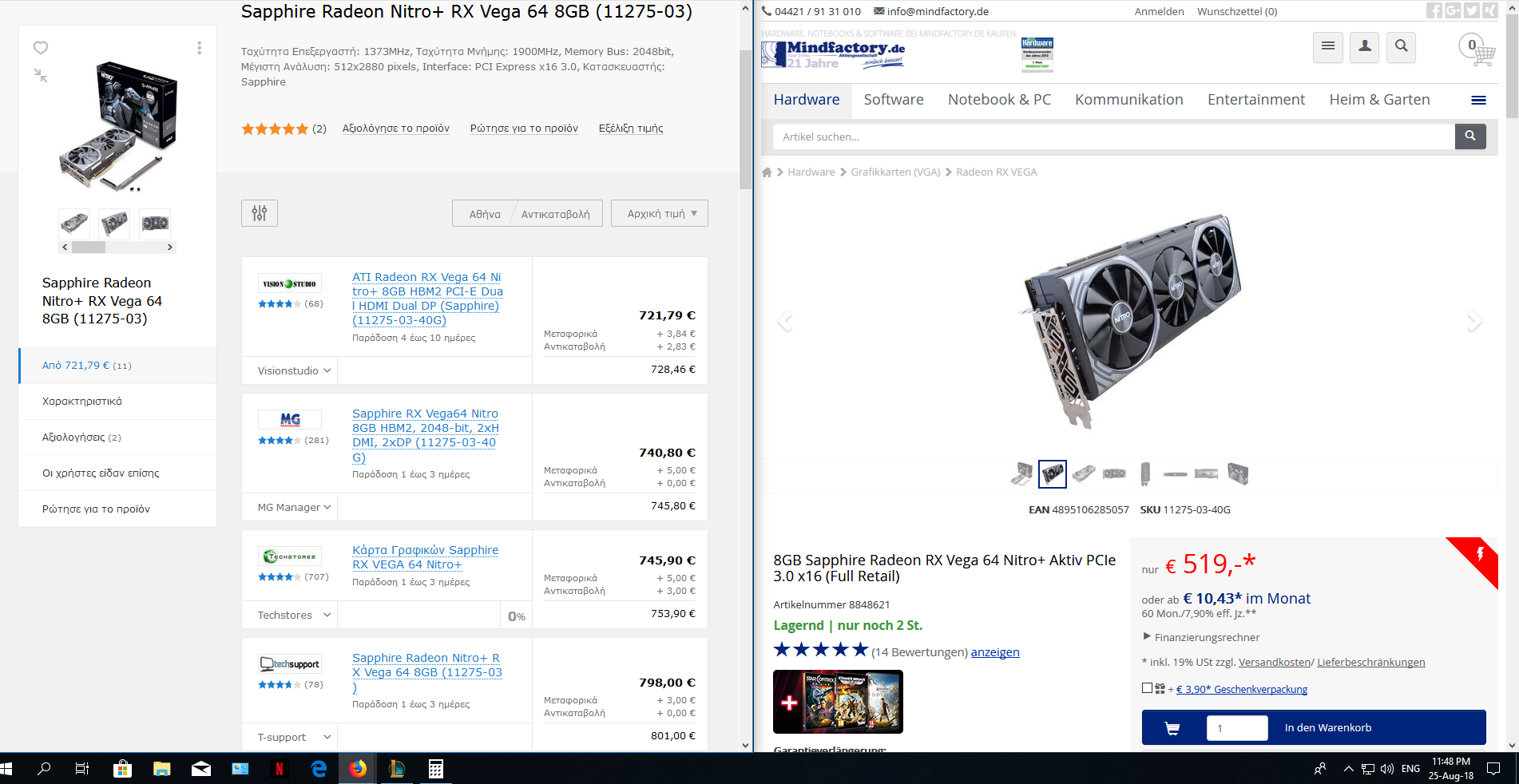
Task: Open Mindfactory Google Plus icon
Action: (1453, 10)
